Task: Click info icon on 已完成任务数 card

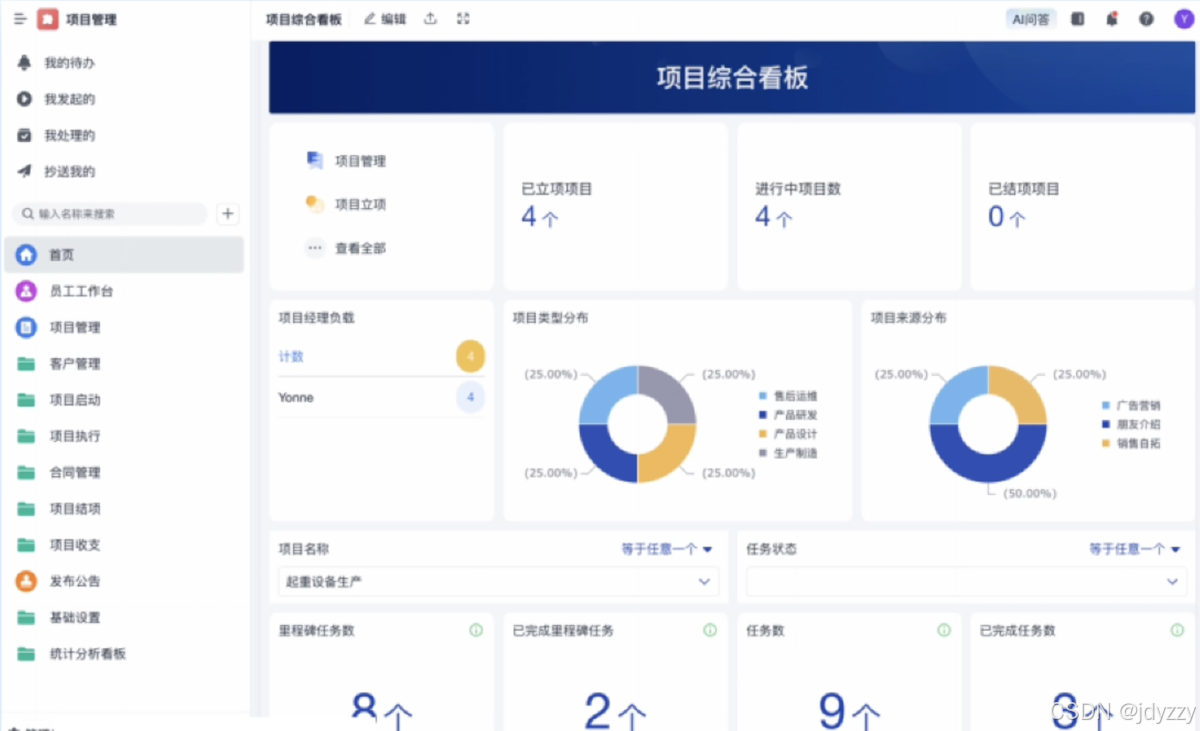Action: [x=1177, y=630]
